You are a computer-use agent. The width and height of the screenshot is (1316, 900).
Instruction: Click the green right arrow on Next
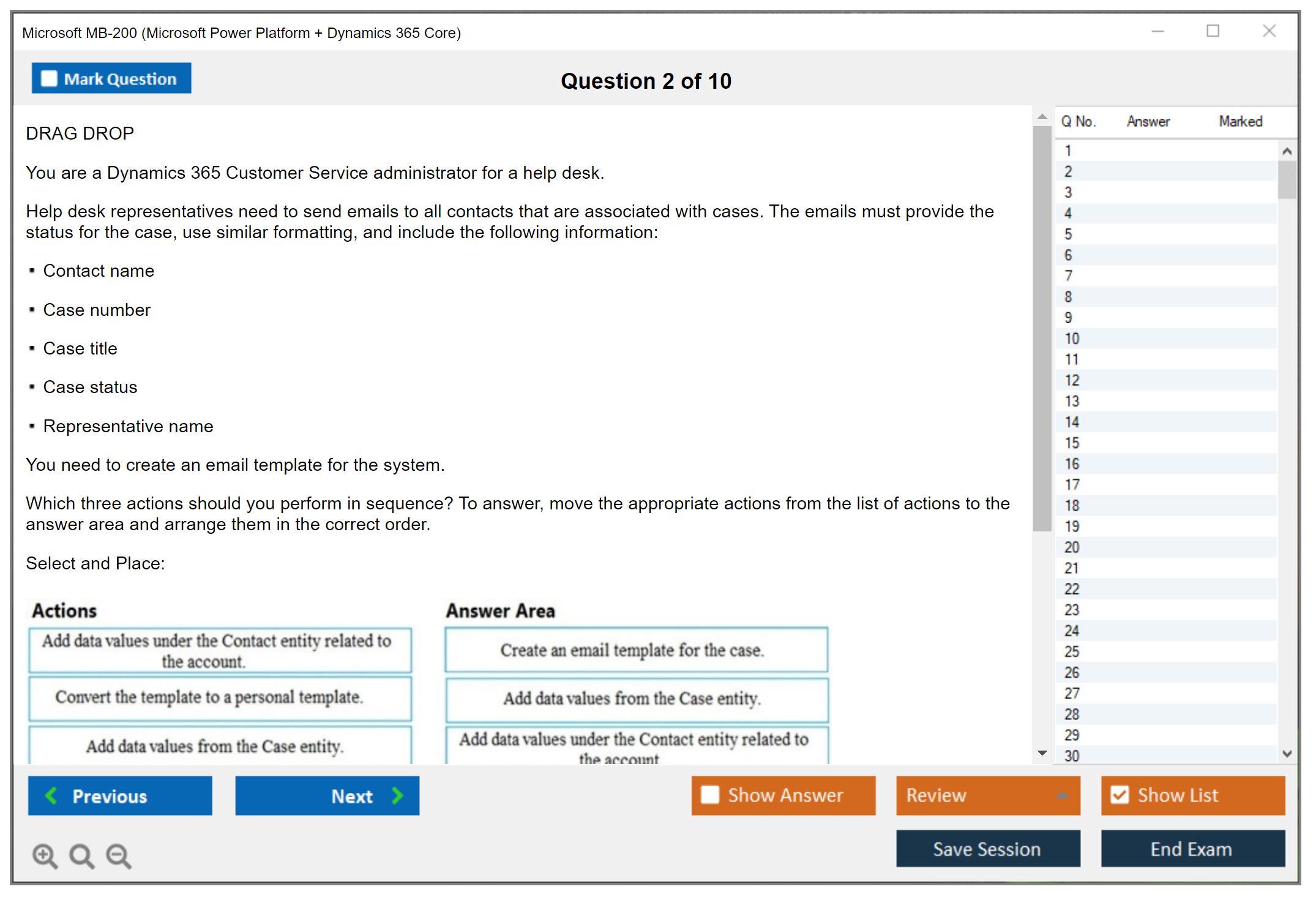click(397, 795)
